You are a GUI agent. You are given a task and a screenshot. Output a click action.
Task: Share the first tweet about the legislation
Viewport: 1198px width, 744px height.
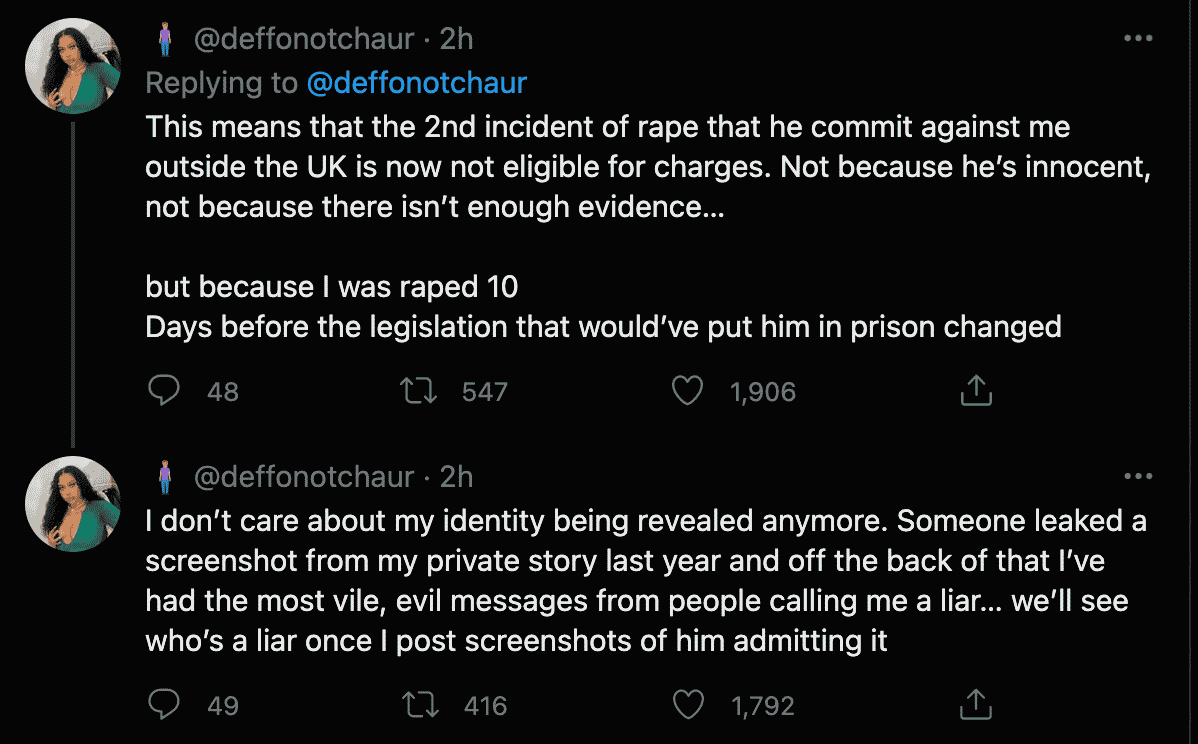[x=975, y=391]
